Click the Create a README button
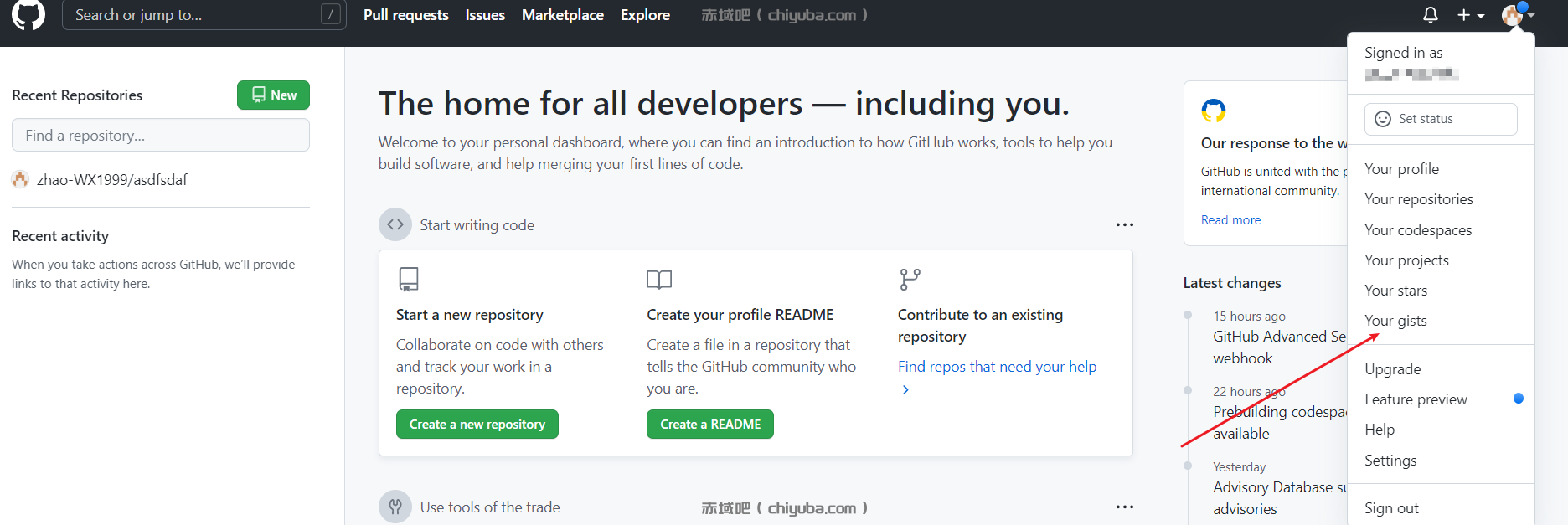This screenshot has width=1568, height=525. [710, 424]
